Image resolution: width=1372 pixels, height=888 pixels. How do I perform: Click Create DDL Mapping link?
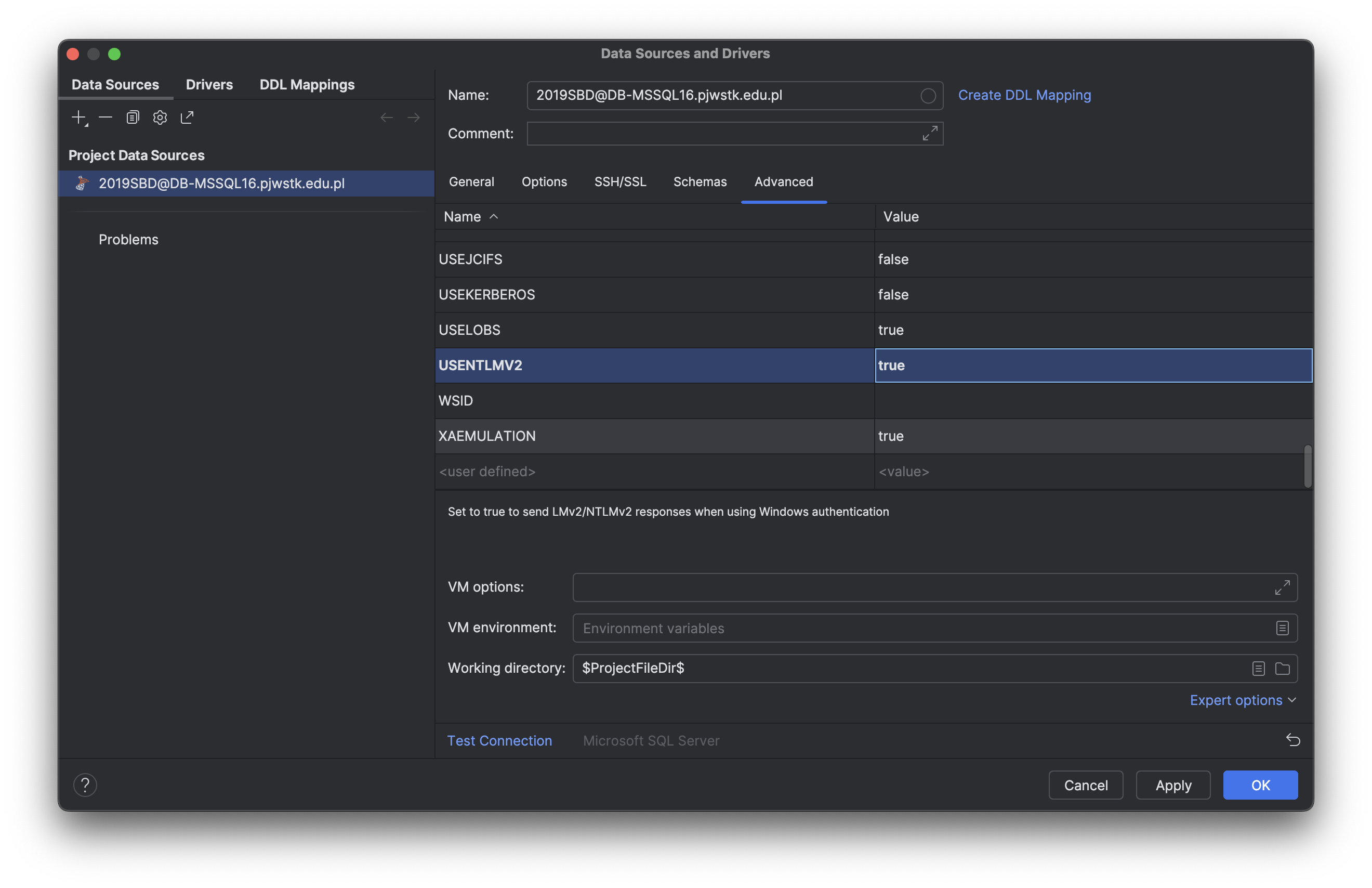[x=1024, y=95]
